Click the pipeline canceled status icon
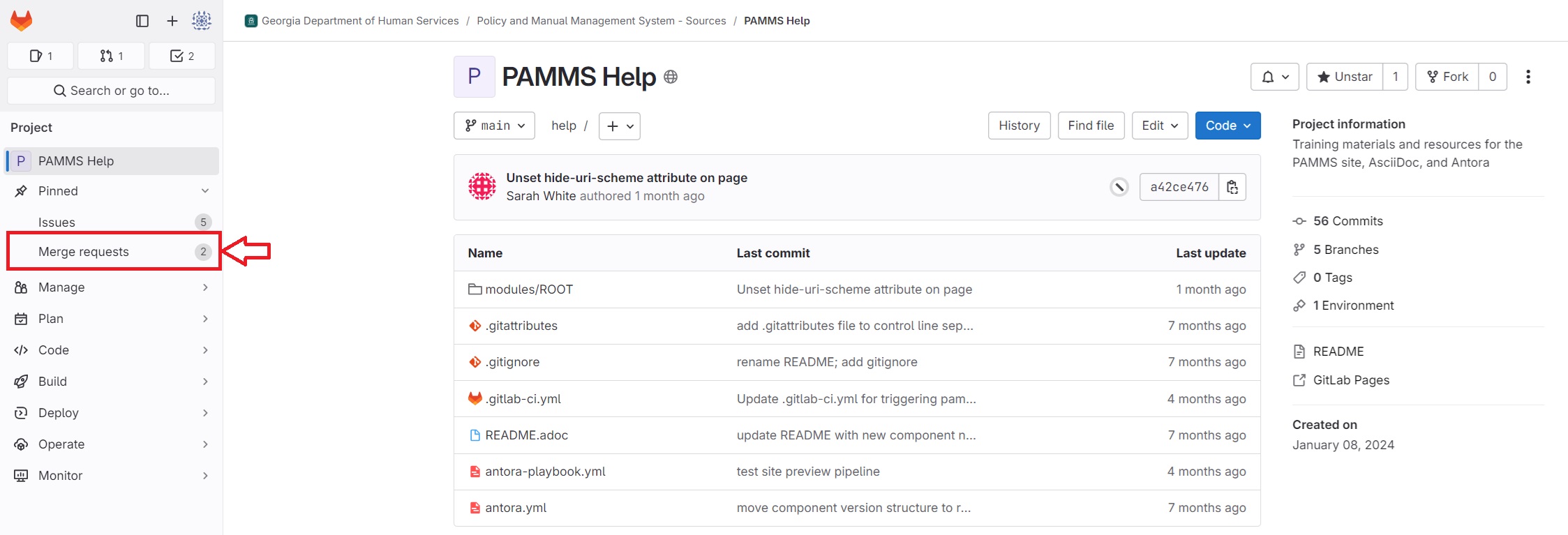The image size is (1568, 535). coord(1119,187)
